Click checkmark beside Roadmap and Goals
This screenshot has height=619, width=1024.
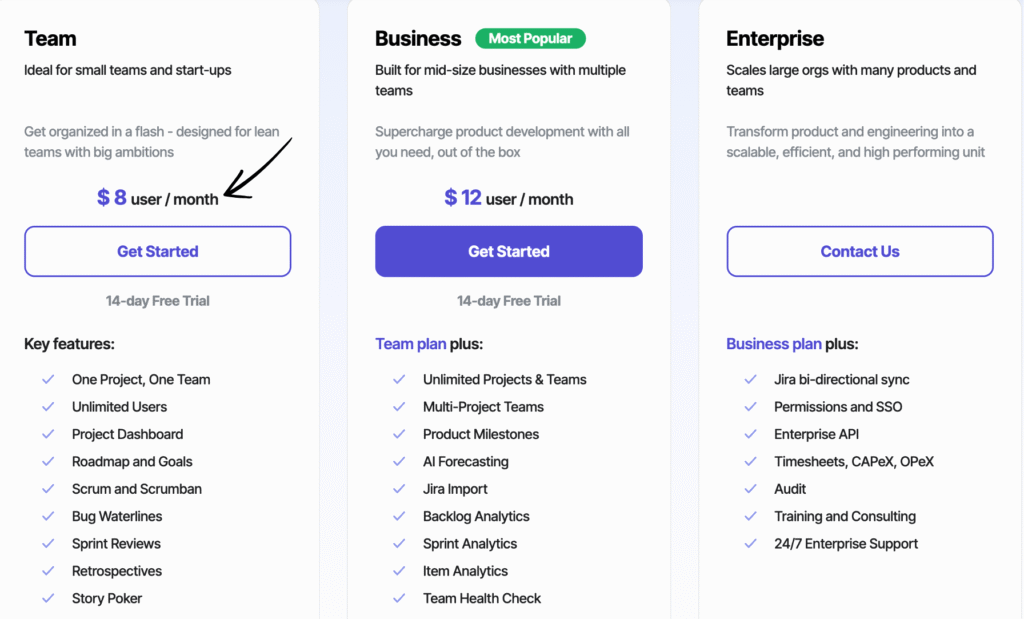point(48,462)
